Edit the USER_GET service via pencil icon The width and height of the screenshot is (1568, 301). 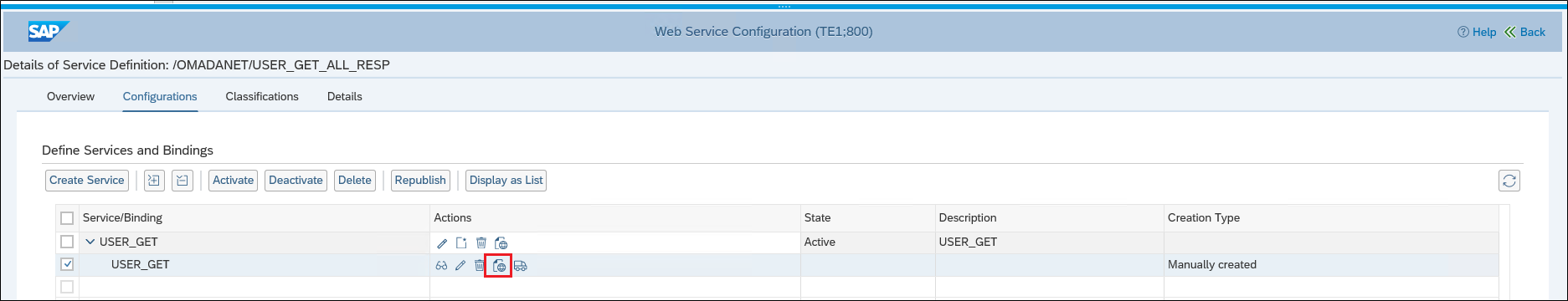442,243
